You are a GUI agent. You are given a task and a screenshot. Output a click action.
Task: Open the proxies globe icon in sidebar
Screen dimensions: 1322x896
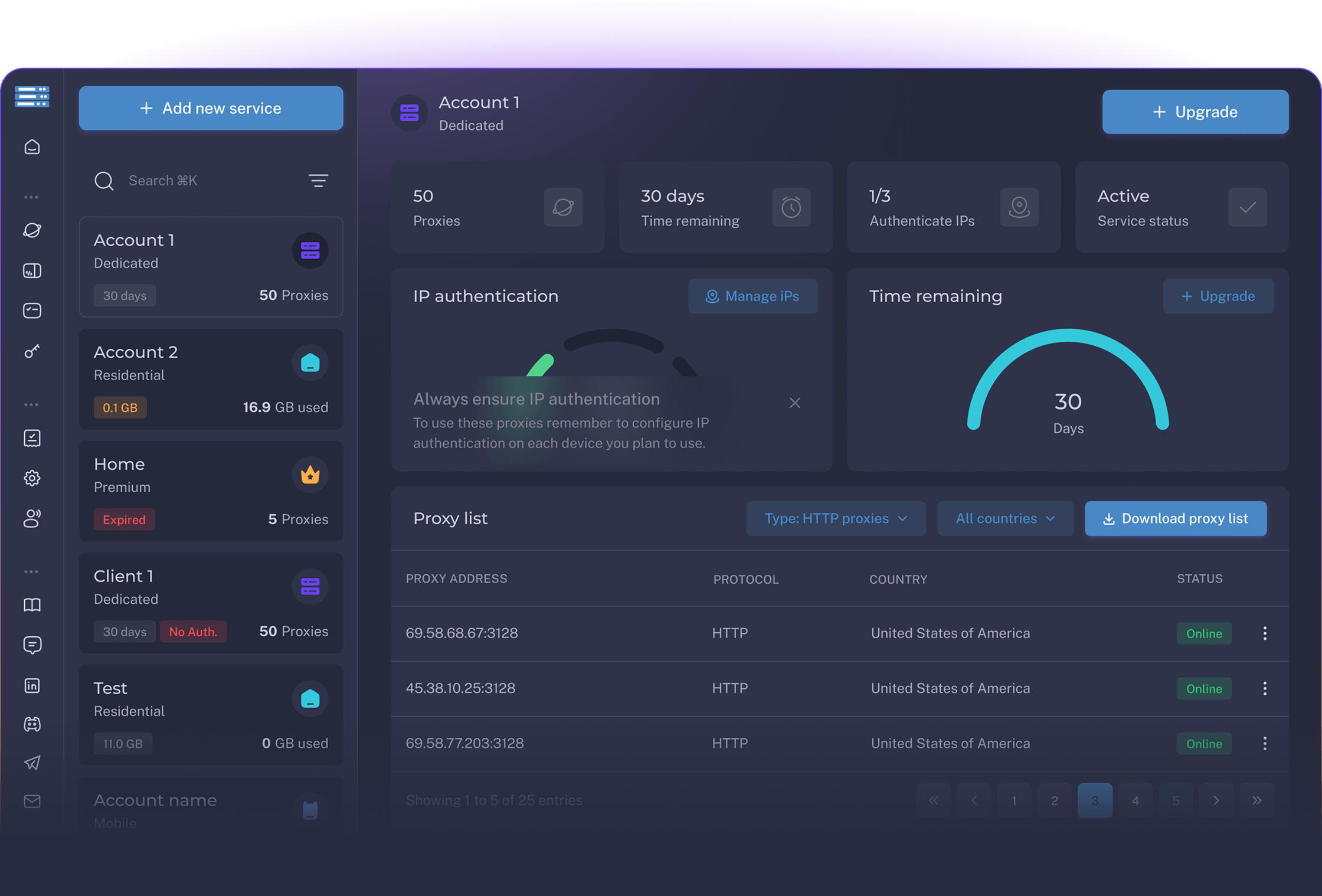[32, 230]
